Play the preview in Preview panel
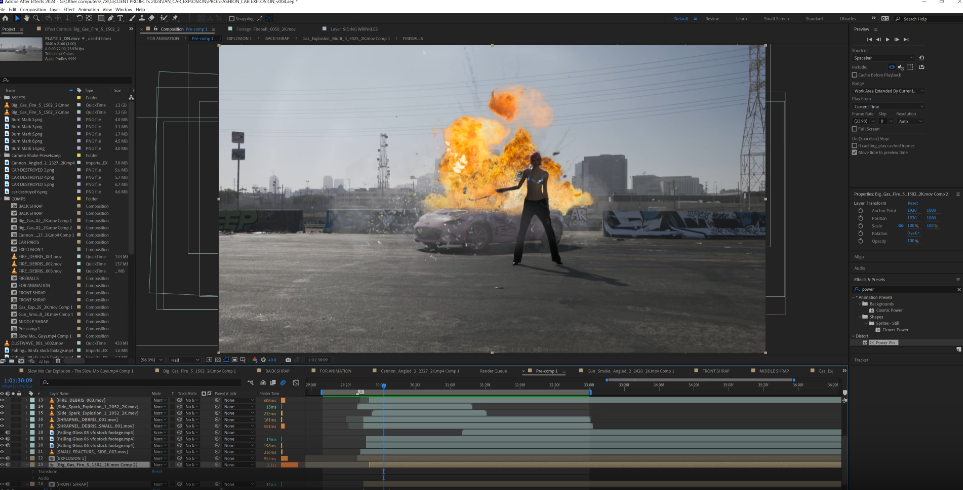The width and height of the screenshot is (963, 490). [887, 39]
